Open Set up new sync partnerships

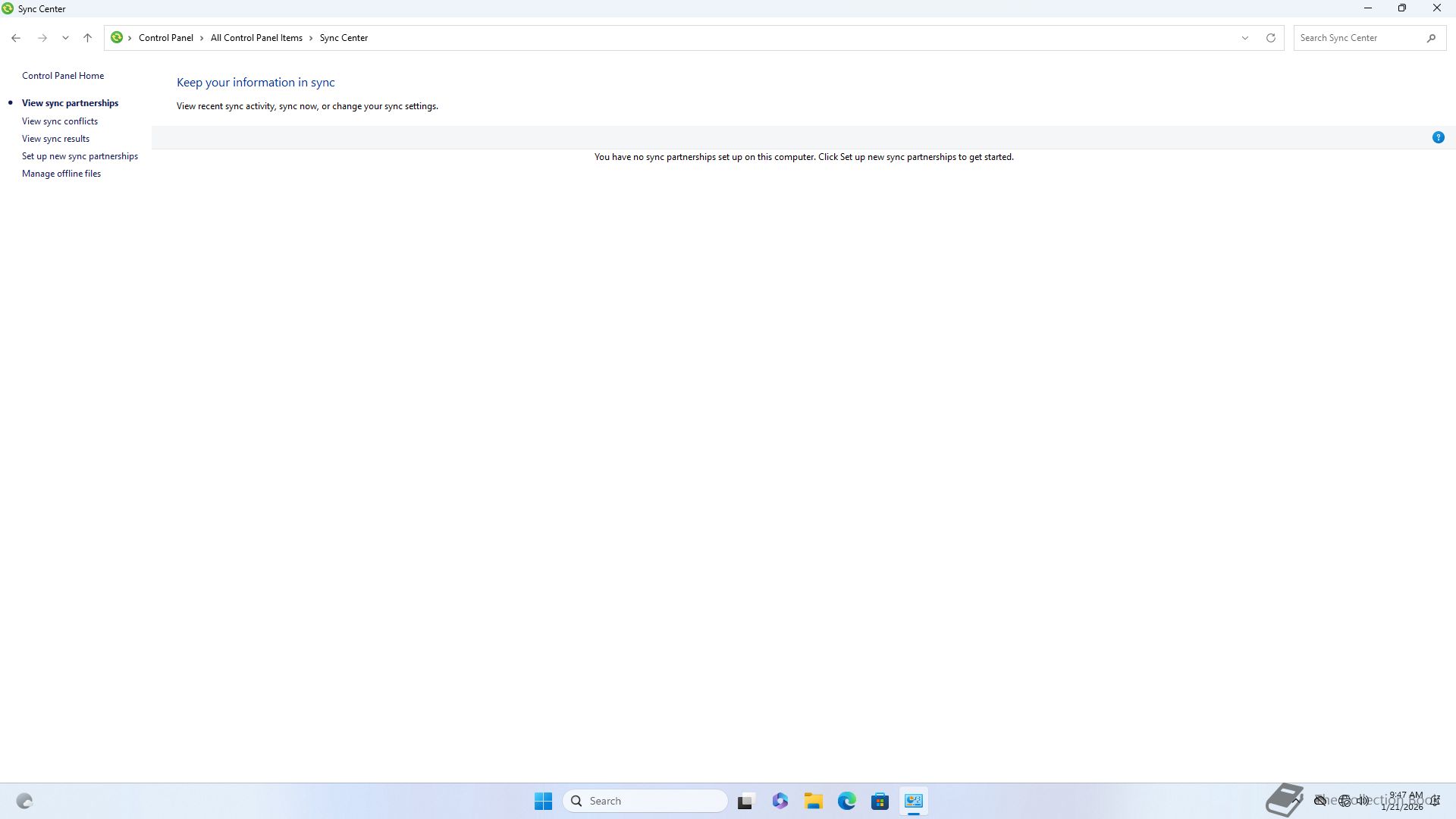click(80, 156)
